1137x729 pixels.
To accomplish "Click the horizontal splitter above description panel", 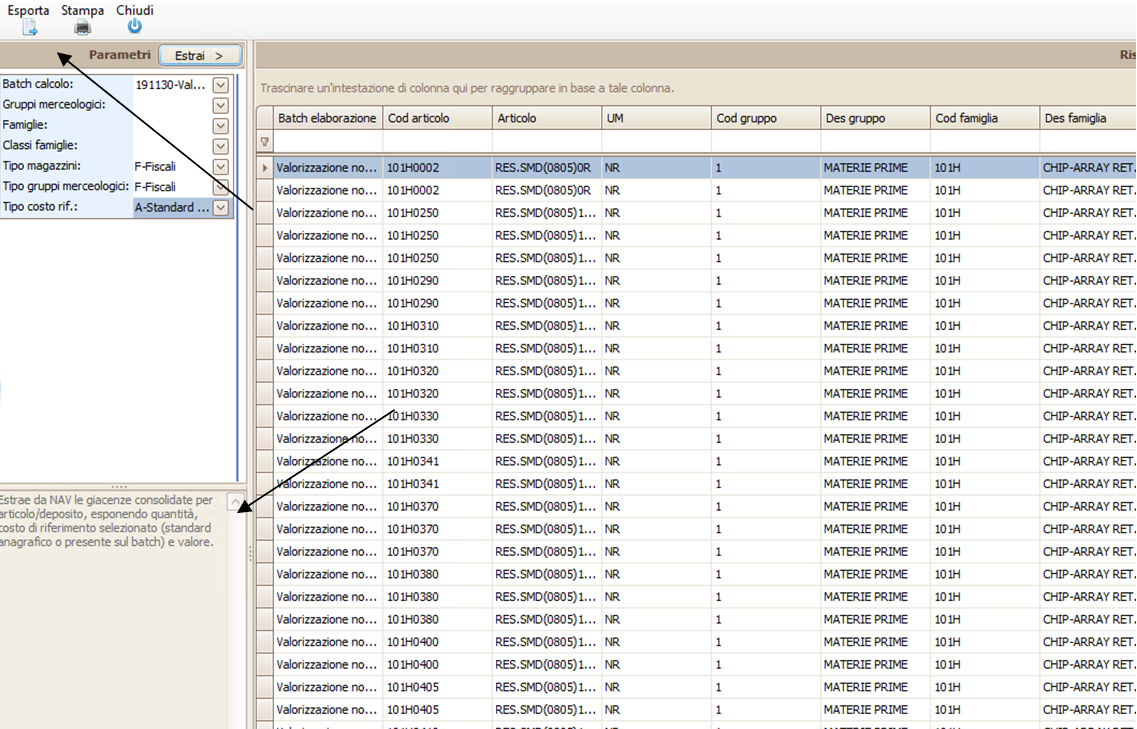I will click(119, 486).
